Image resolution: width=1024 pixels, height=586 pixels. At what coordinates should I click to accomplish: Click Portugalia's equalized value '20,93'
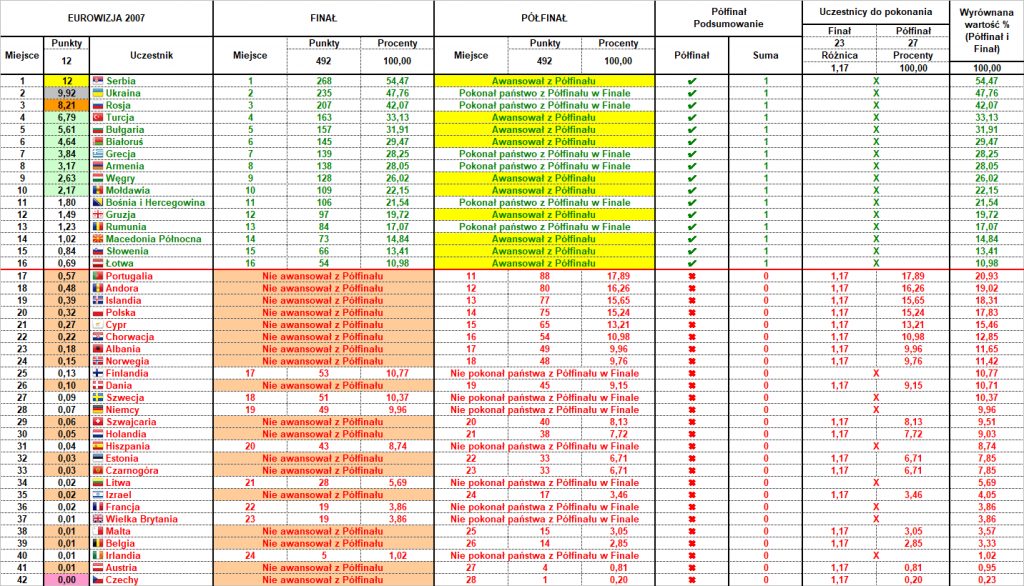coord(987,276)
